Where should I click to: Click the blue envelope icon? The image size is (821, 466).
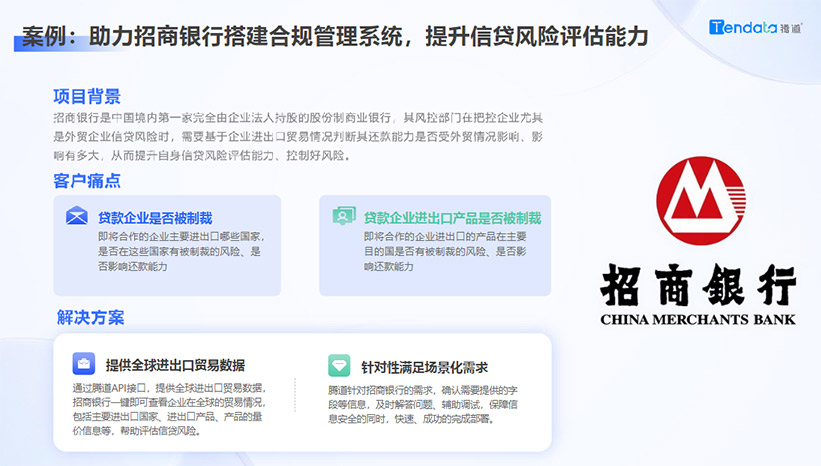[76, 216]
